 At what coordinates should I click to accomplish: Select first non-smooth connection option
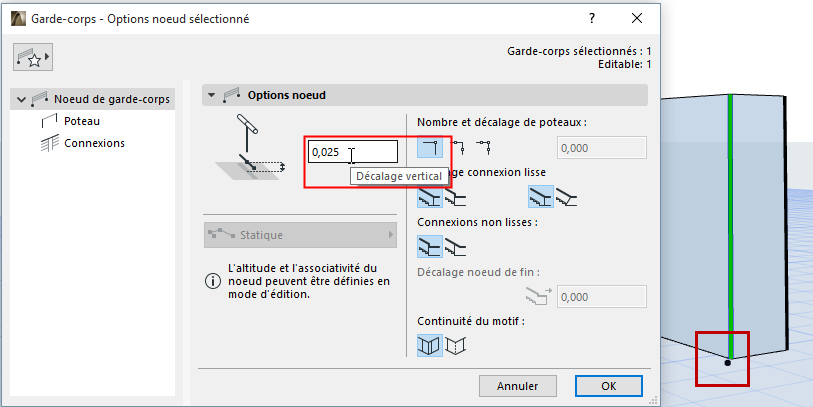[x=430, y=246]
